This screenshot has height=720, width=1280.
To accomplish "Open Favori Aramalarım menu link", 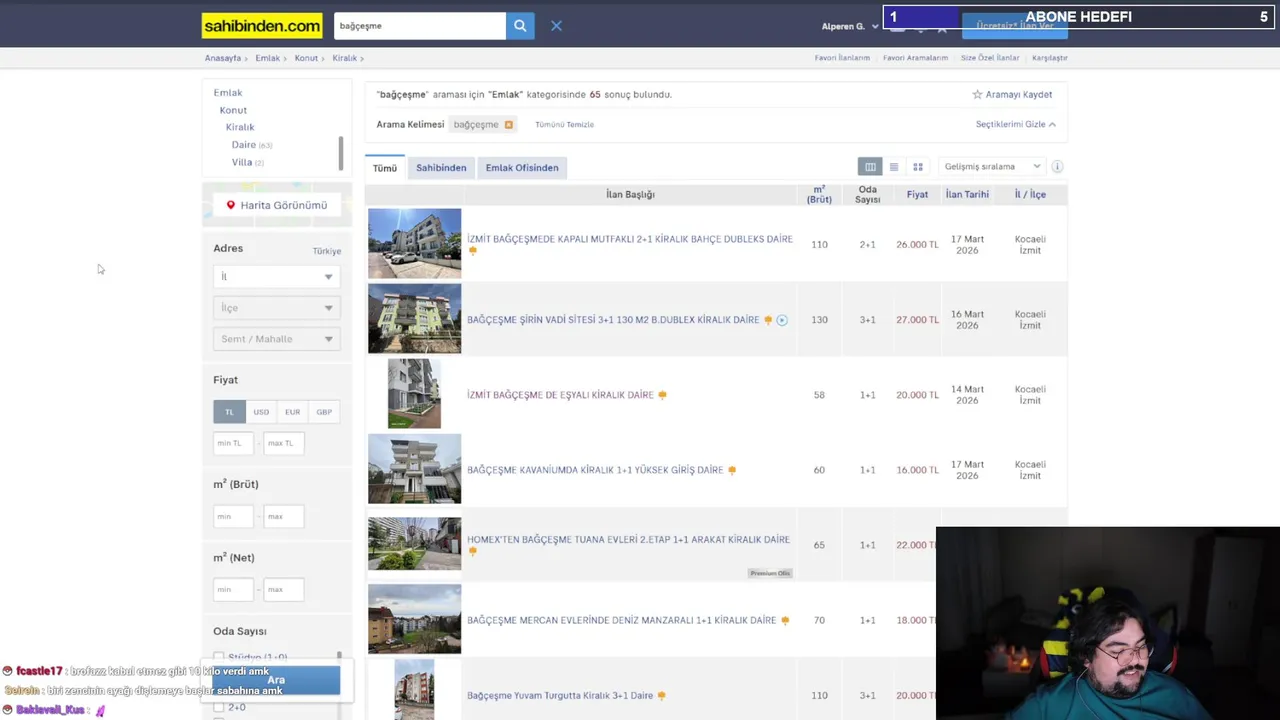I will point(915,58).
